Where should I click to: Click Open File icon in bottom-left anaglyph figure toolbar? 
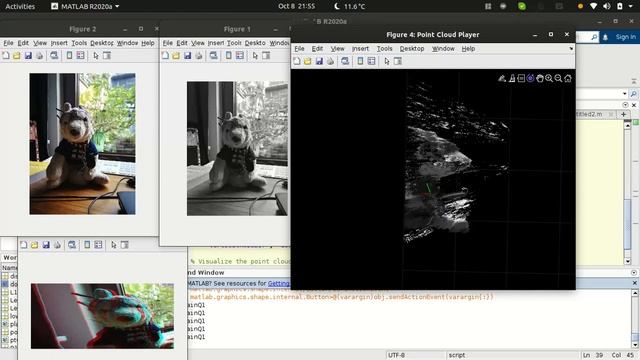pyautogui.click(x=35, y=245)
